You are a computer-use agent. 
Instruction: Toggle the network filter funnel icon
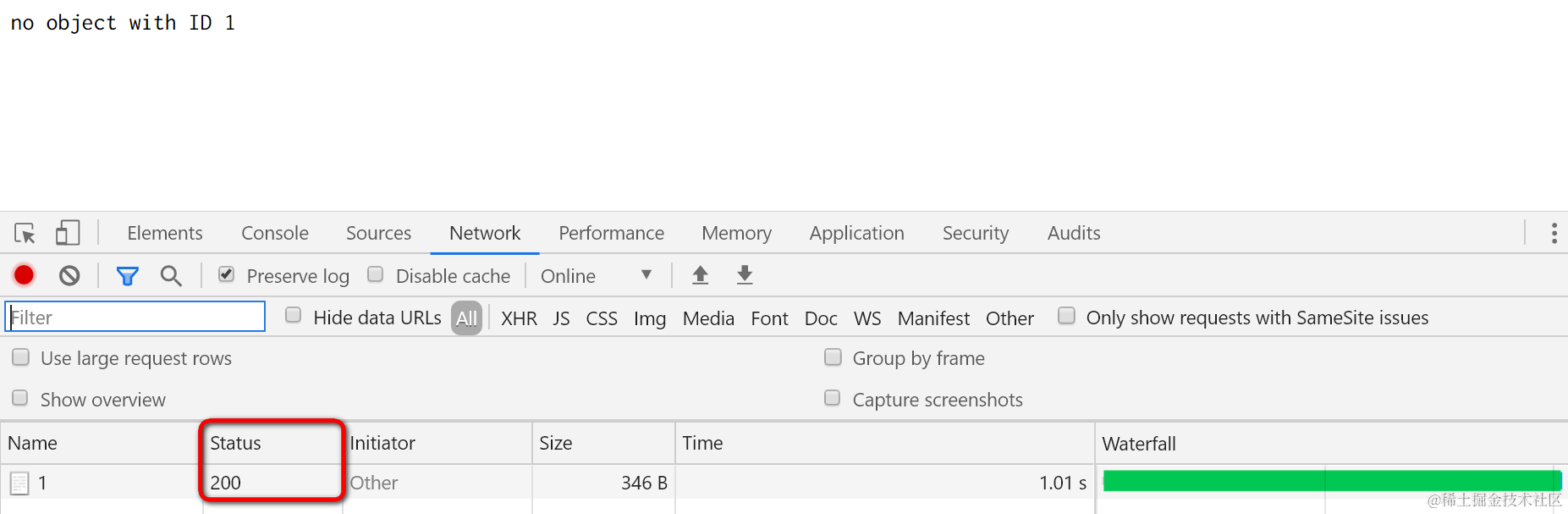click(127, 276)
